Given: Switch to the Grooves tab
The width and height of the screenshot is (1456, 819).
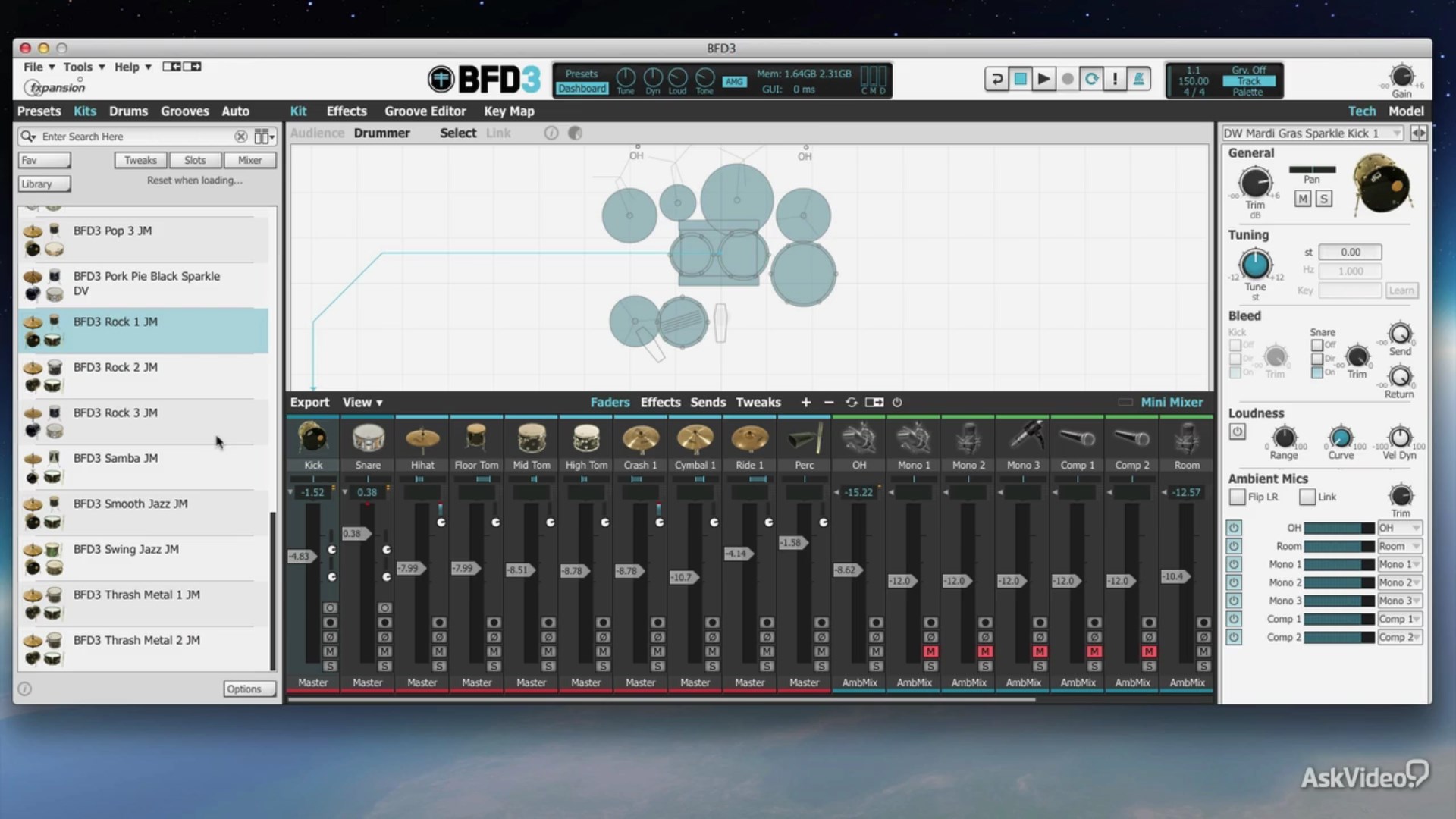Looking at the screenshot, I should [184, 111].
